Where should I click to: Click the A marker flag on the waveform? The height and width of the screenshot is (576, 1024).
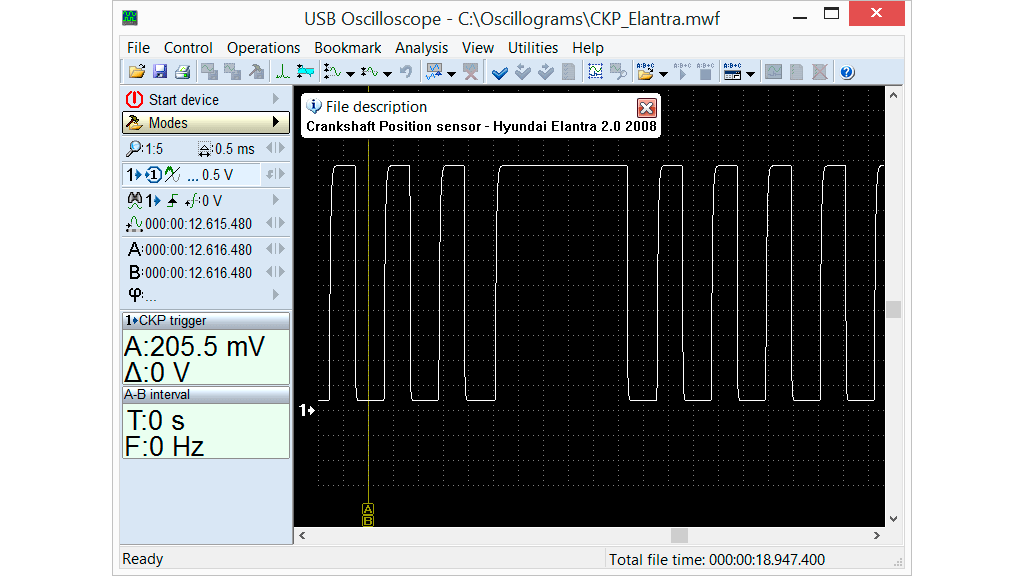pos(368,509)
